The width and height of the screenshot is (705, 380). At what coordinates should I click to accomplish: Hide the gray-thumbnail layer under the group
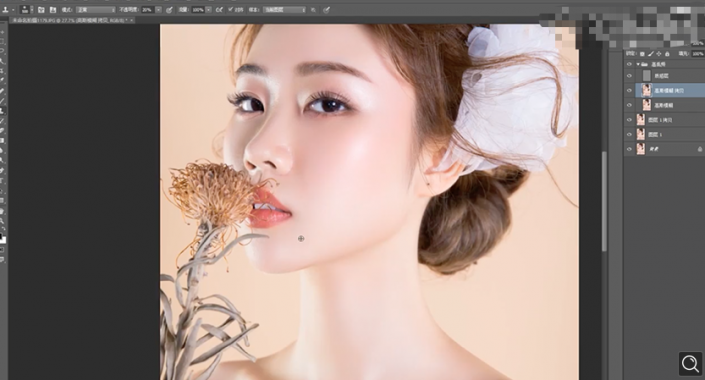[x=629, y=76]
